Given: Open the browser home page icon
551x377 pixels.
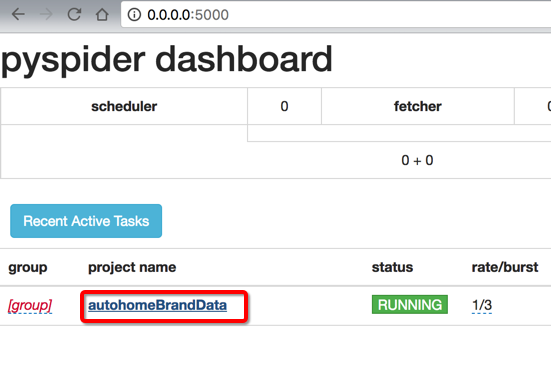Looking at the screenshot, I should point(102,14).
